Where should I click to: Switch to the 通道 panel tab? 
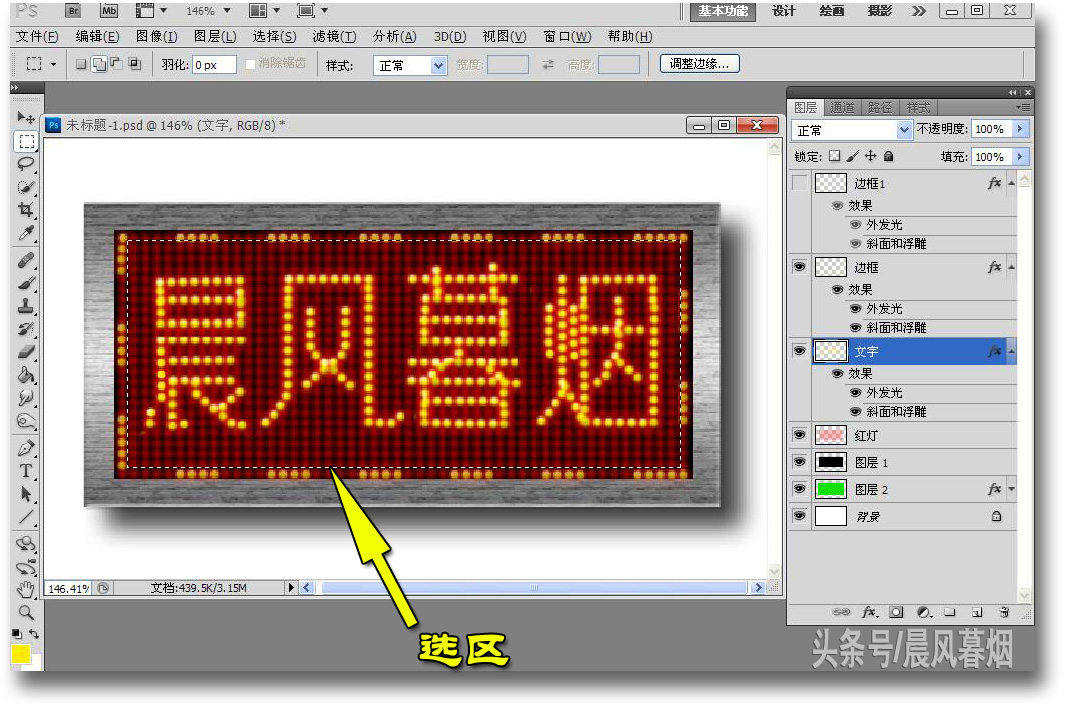click(843, 107)
